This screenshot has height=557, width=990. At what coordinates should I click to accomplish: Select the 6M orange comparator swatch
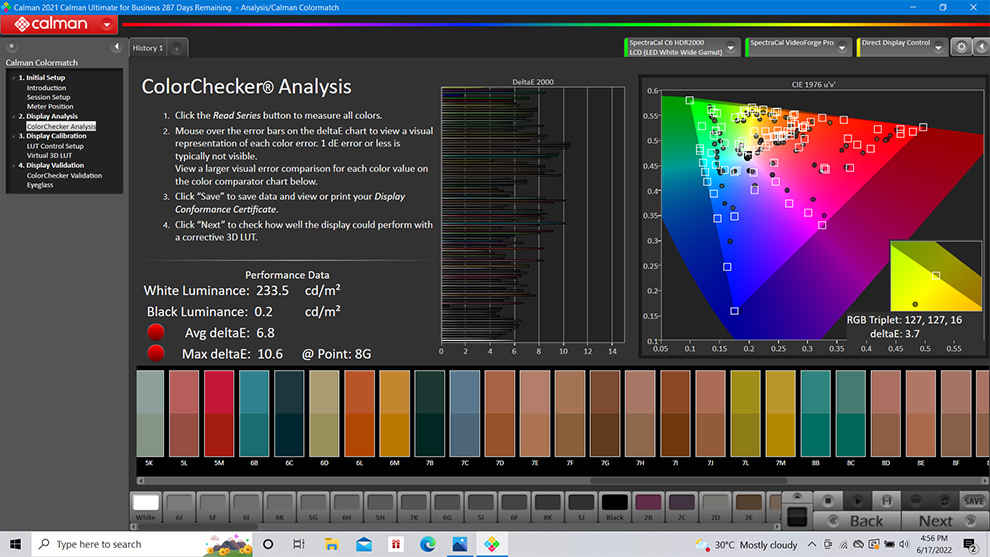(x=395, y=413)
